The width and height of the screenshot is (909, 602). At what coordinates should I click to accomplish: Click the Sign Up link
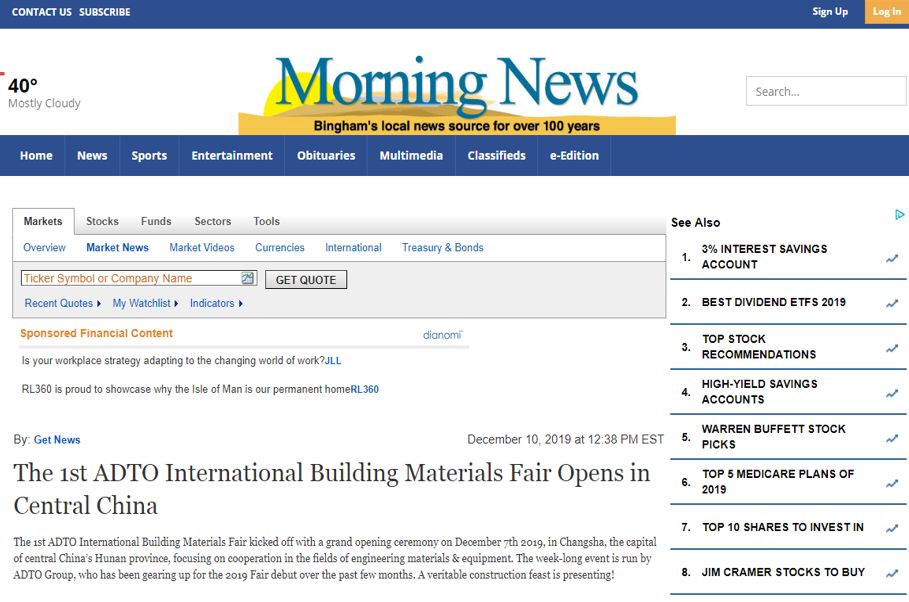(830, 12)
